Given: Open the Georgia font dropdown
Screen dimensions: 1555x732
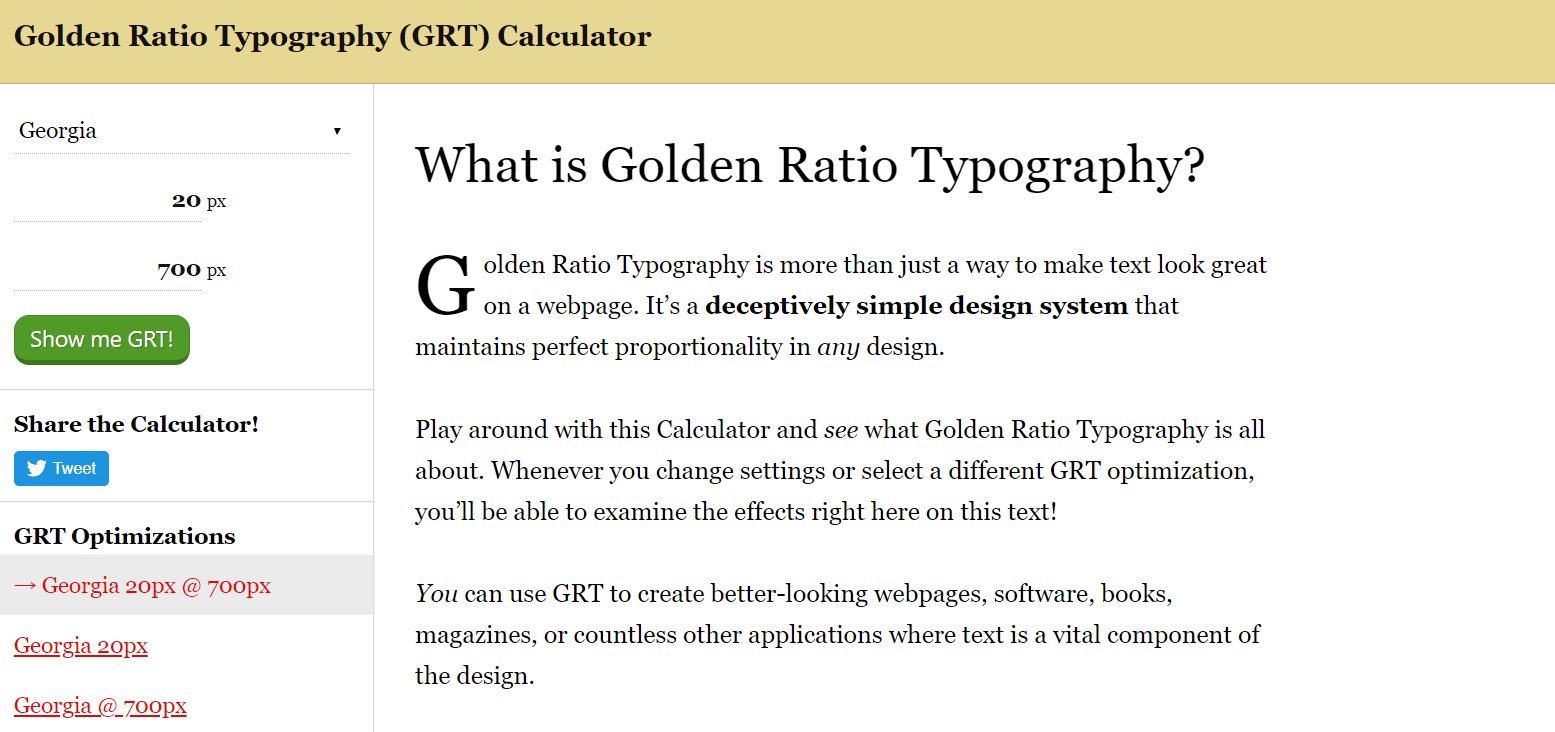Looking at the screenshot, I should [180, 131].
